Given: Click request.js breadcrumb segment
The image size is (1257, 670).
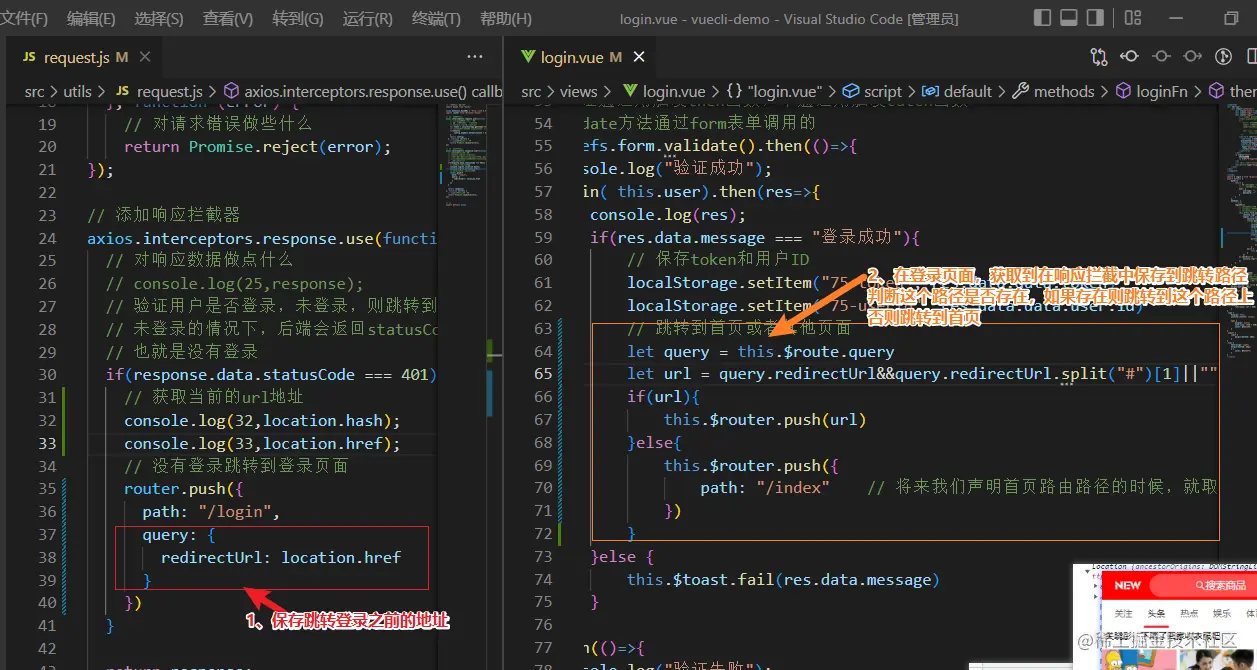Looking at the screenshot, I should (169, 91).
